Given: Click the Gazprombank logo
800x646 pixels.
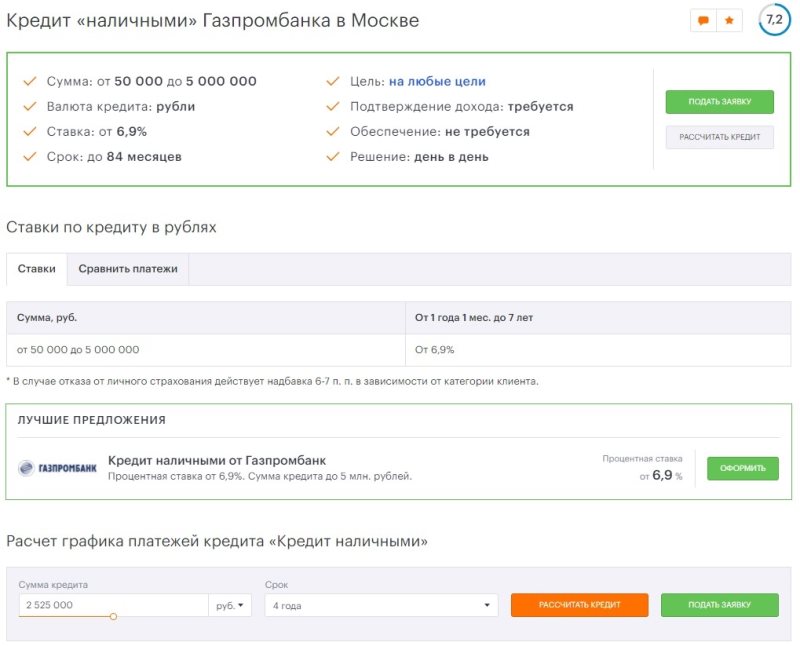Looking at the screenshot, I should (57, 468).
